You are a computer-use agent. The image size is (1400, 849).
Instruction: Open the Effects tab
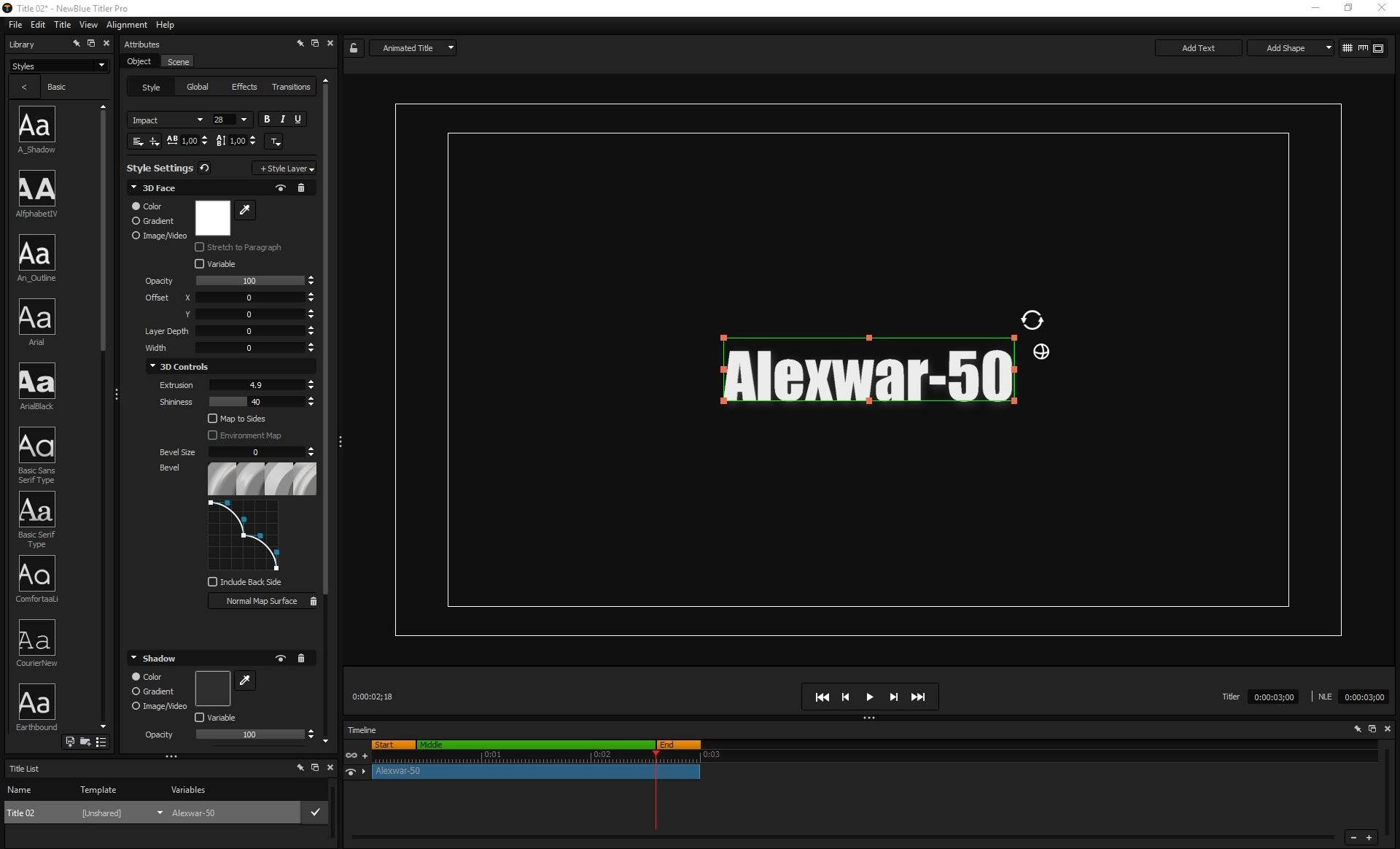tap(244, 87)
